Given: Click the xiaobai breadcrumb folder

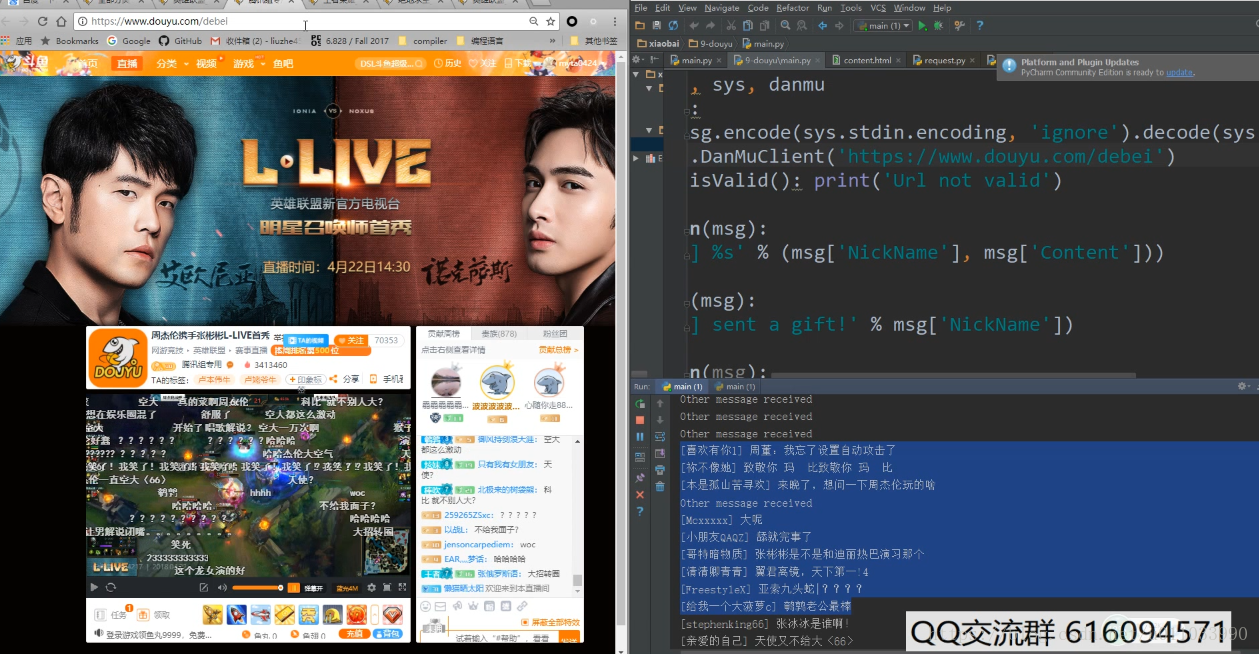Looking at the screenshot, I should 657,44.
